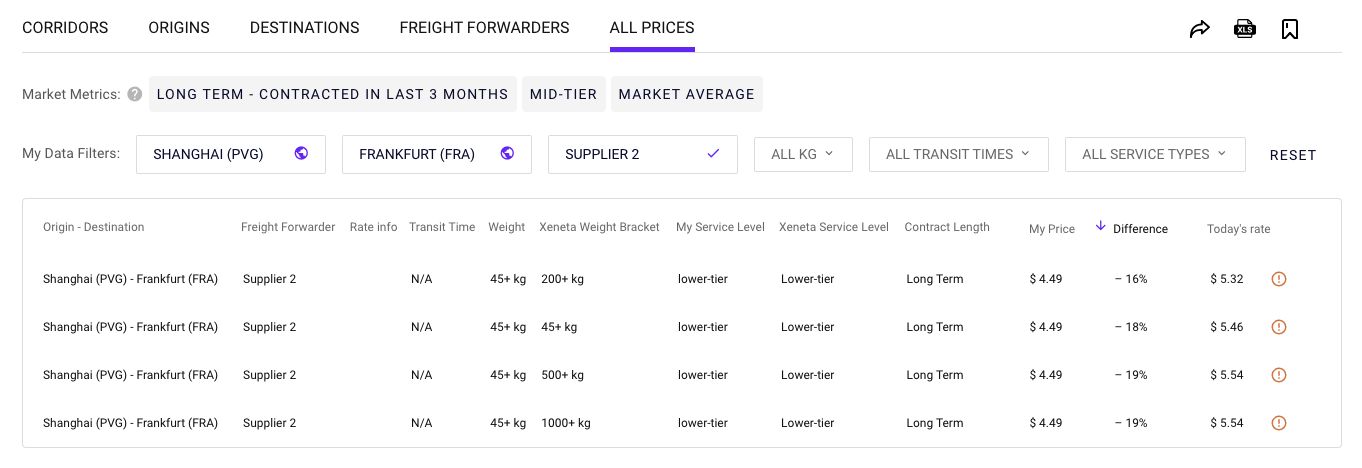Click the bookmark icon

(x=1290, y=29)
